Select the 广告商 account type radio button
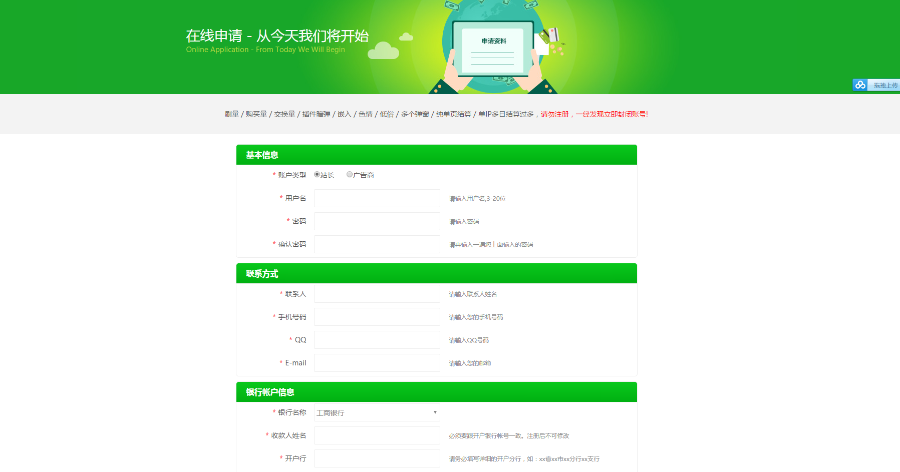900x472 pixels. [350, 175]
